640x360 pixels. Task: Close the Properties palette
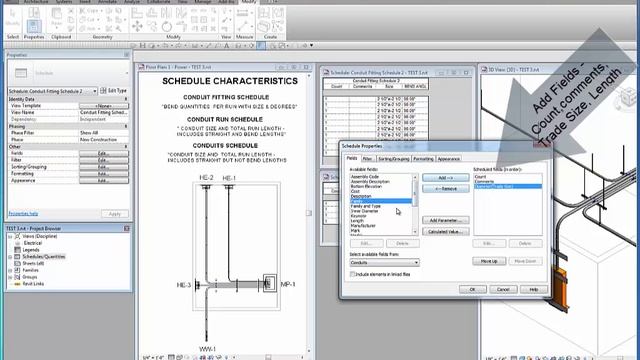127,55
